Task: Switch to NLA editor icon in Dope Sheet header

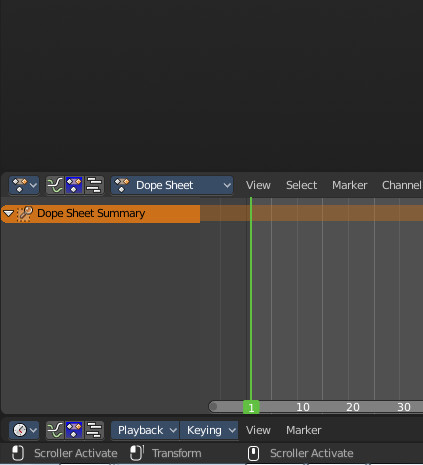Action: click(94, 185)
